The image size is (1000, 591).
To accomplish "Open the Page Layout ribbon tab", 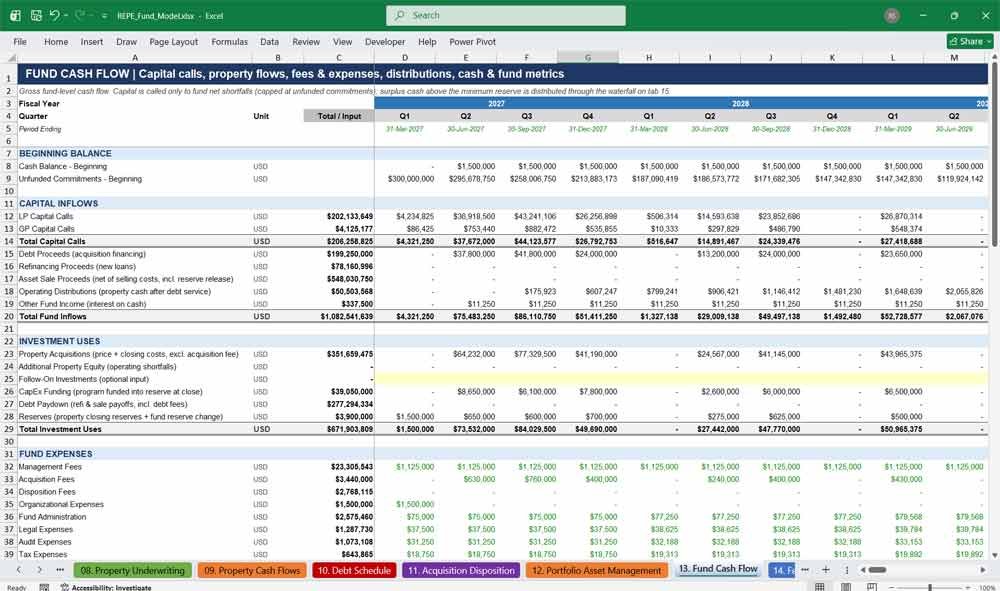I will pyautogui.click(x=173, y=41).
